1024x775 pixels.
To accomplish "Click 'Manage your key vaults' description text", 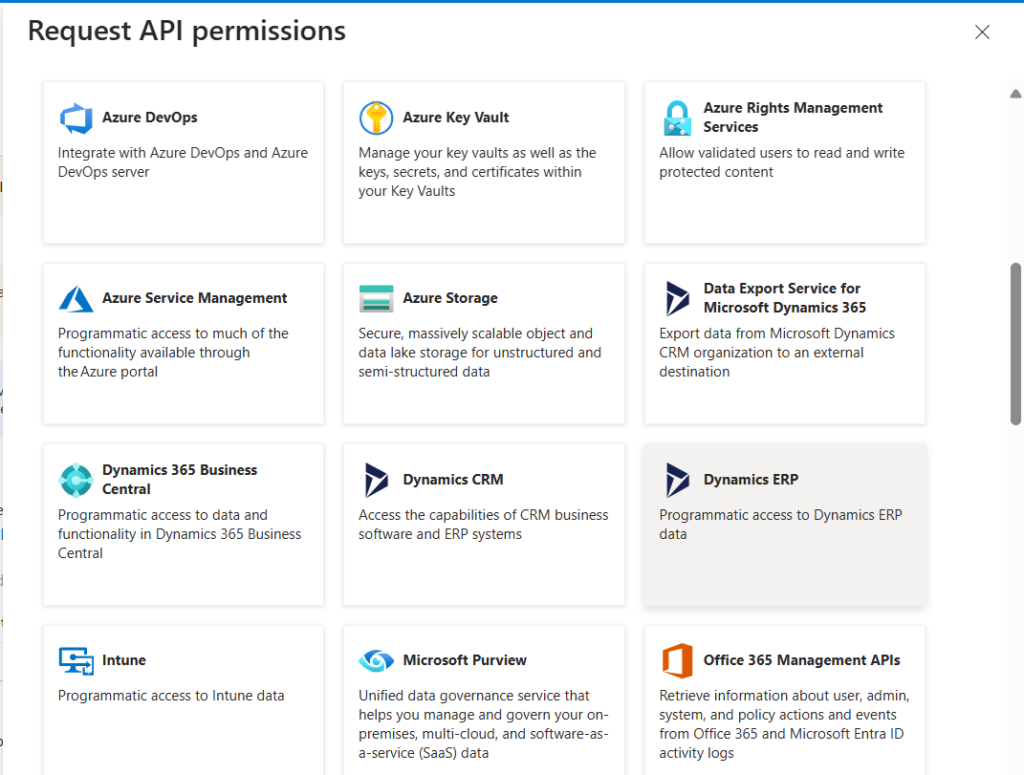I will click(477, 172).
